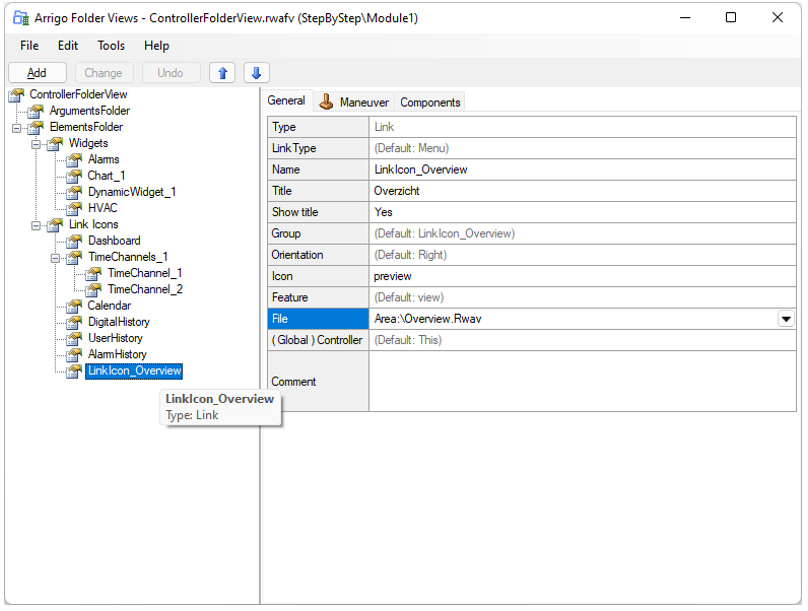Click the icon beside LinkIcon_Overview node
Image resolution: width=808 pixels, height=611 pixels.
click(74, 371)
